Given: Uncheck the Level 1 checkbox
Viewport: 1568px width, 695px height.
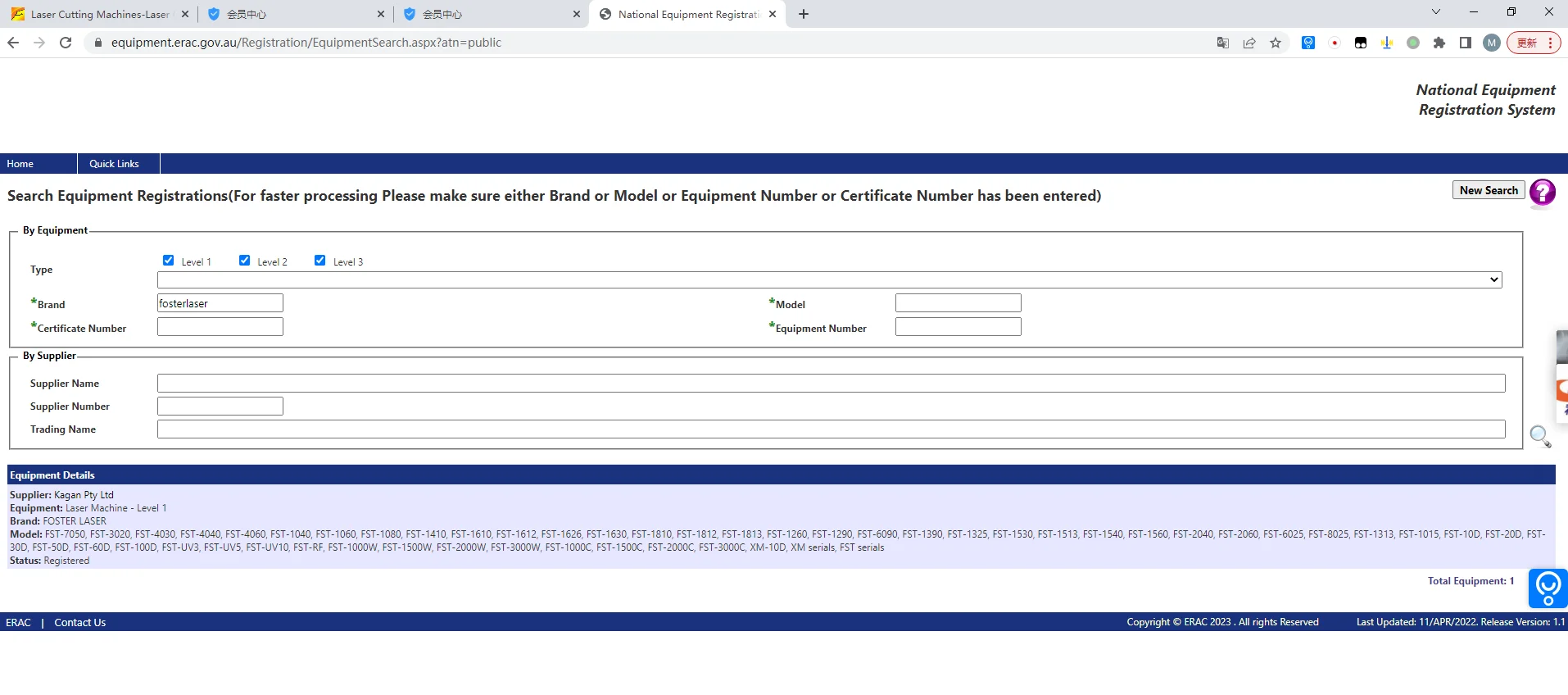Looking at the screenshot, I should [x=169, y=261].
